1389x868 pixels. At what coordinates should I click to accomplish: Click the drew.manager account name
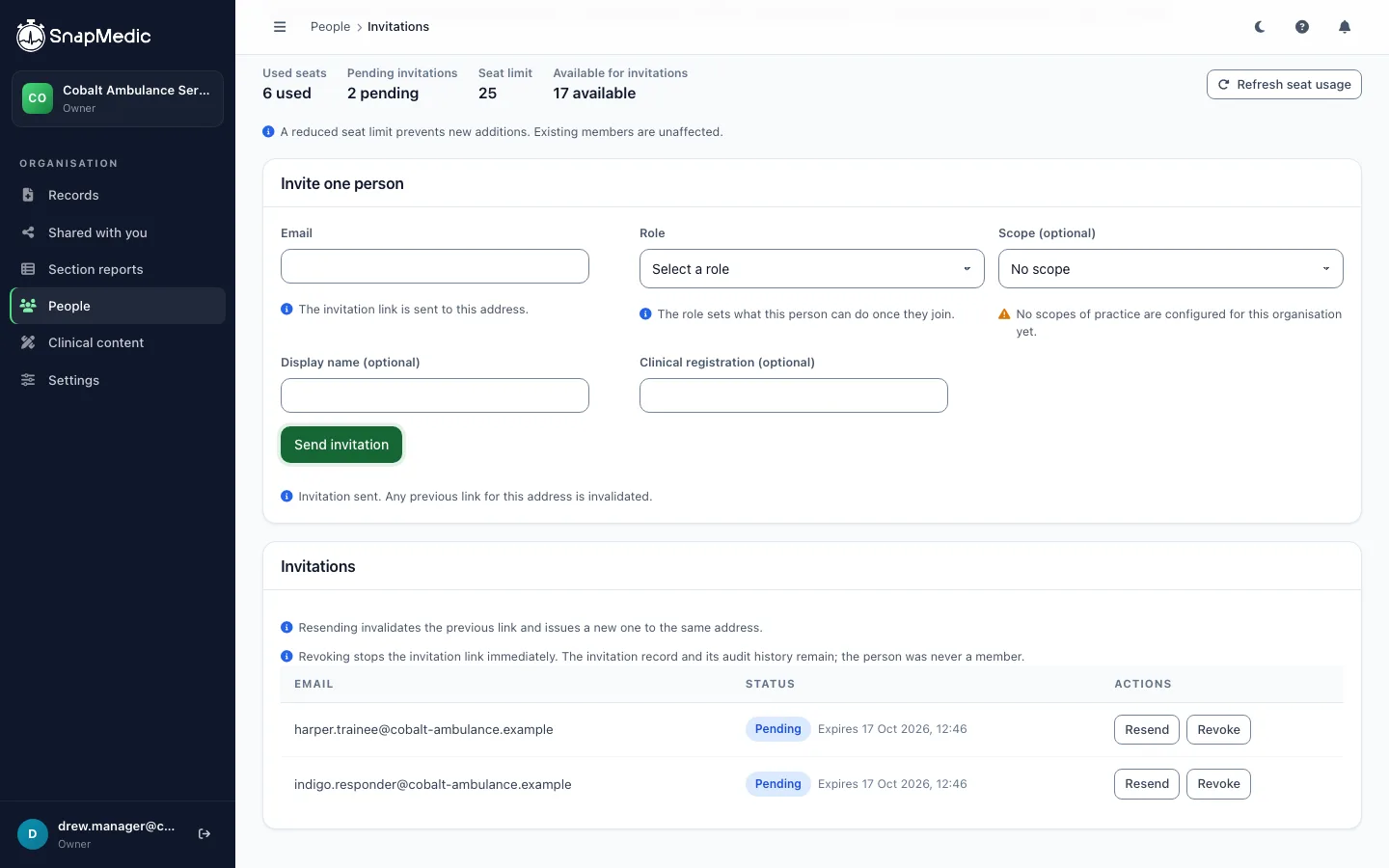[x=117, y=827]
